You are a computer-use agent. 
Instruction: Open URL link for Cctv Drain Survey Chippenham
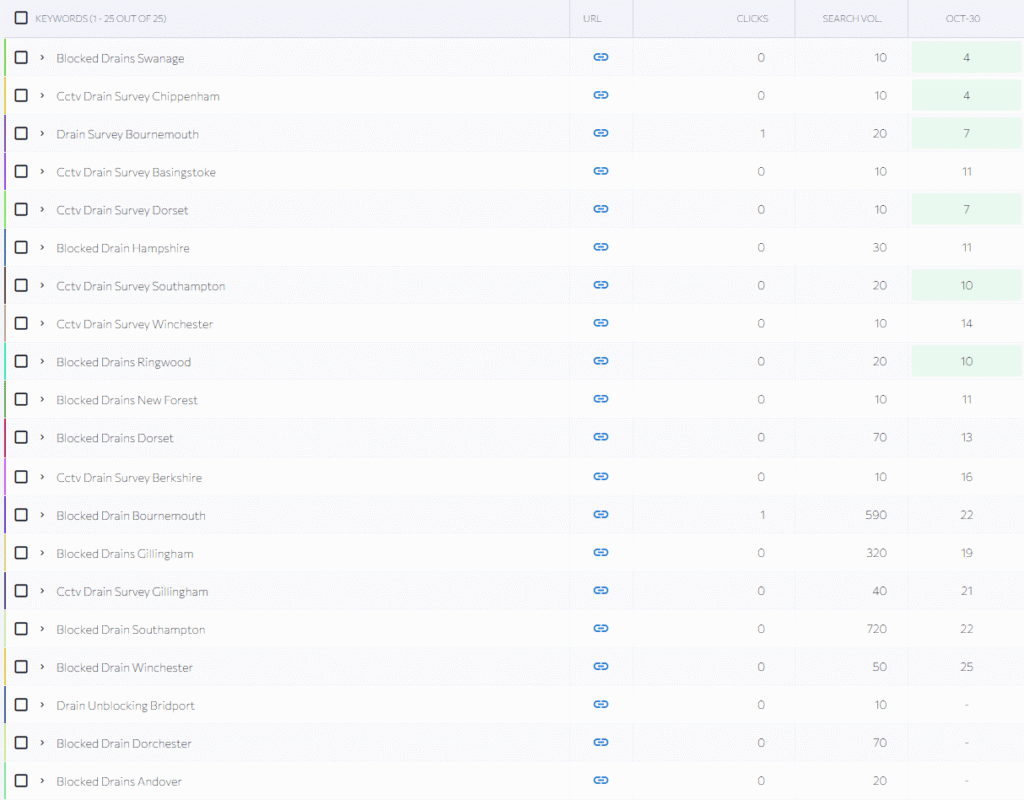[x=601, y=95]
